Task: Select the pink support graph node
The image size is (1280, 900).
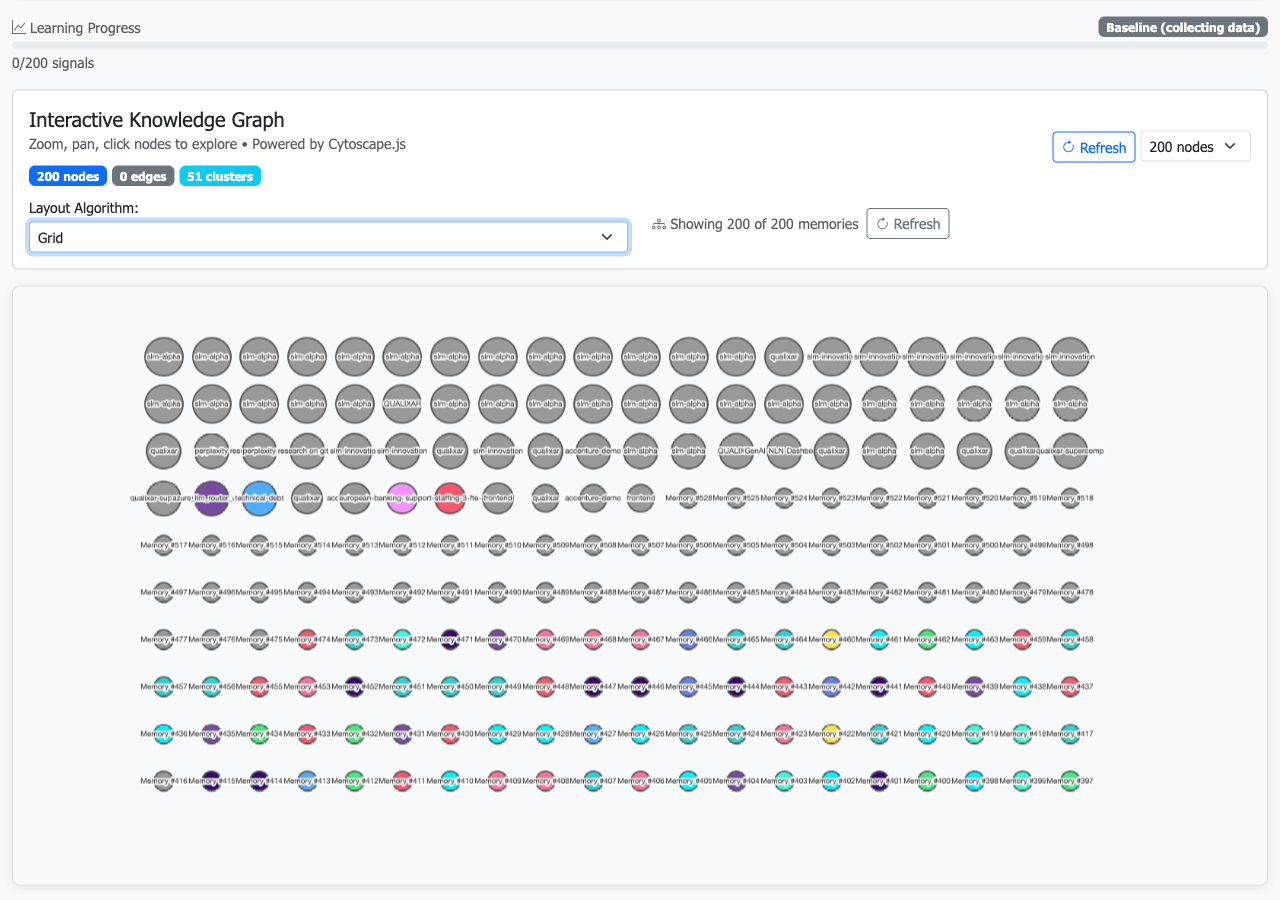Action: click(402, 498)
